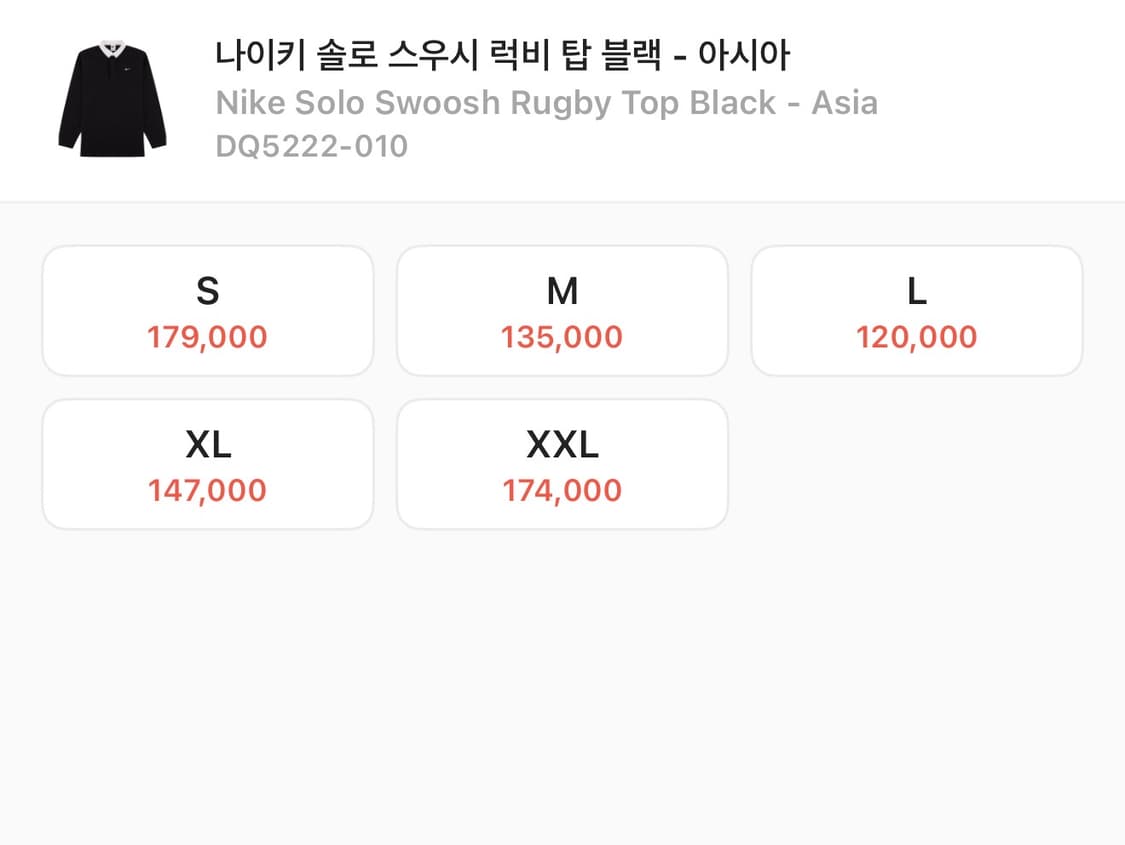The image size is (1125, 845).
Task: Click the XL size label text
Action: tap(207, 444)
